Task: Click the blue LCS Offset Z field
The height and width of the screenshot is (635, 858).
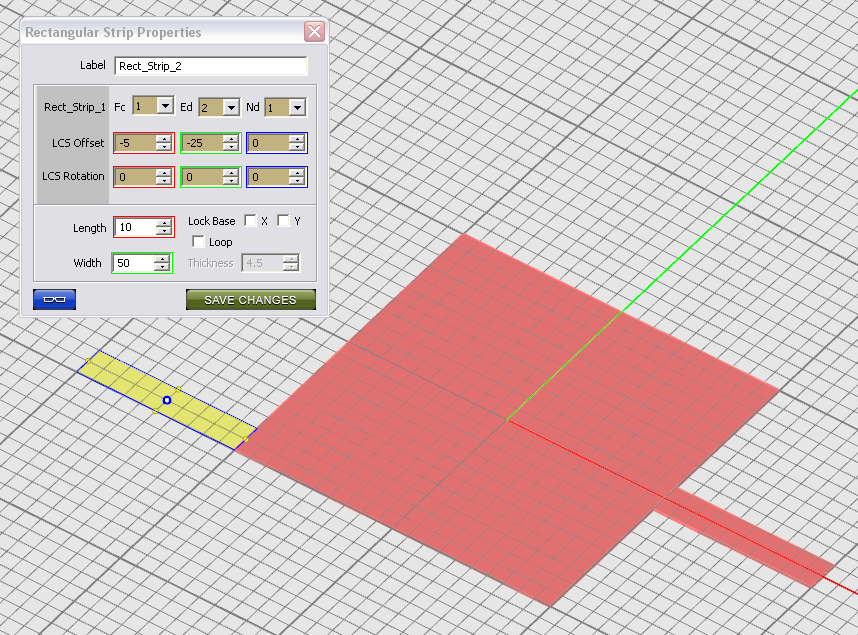Action: click(268, 143)
